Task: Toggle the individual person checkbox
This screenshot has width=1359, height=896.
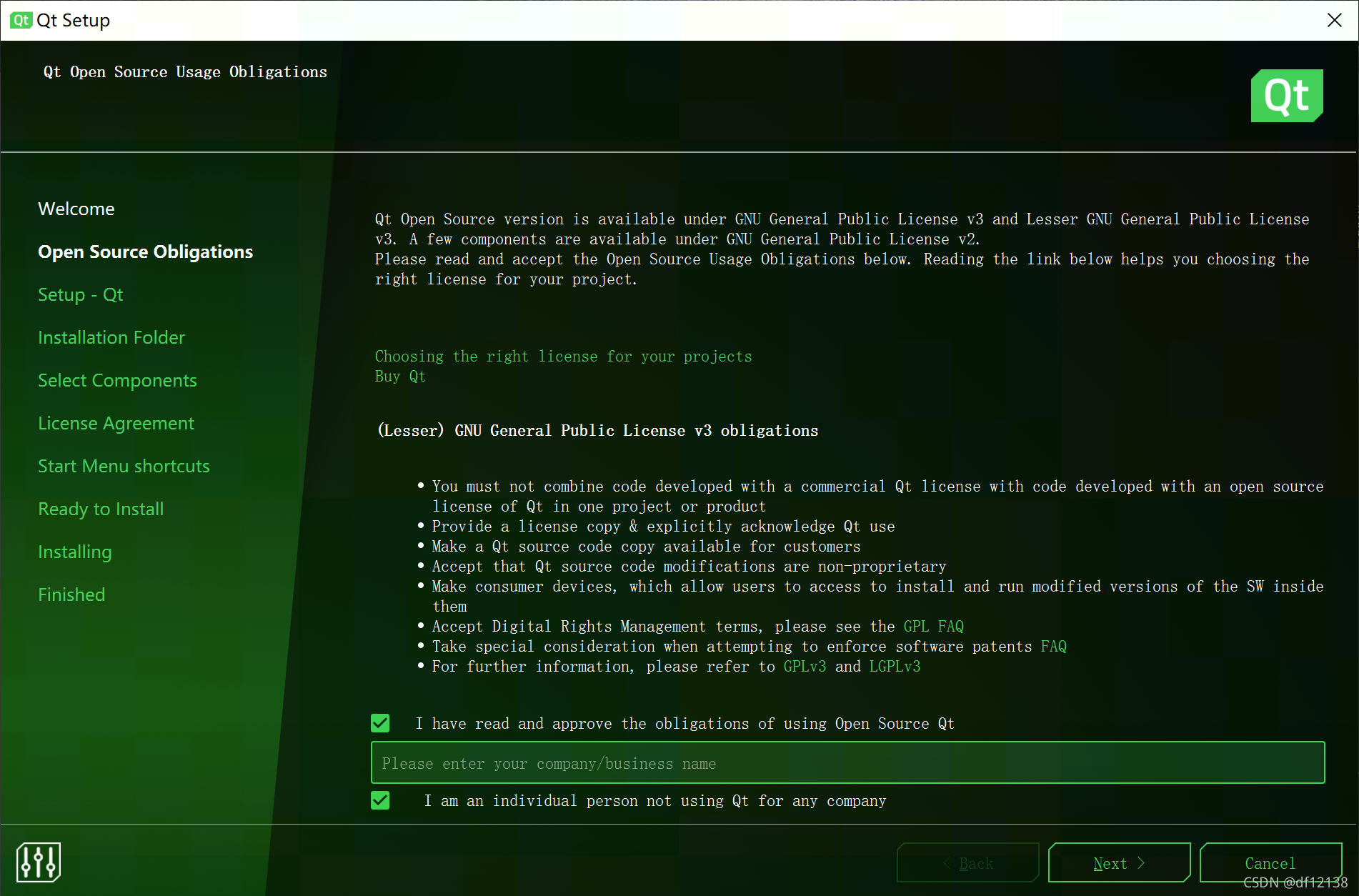Action: (380, 800)
